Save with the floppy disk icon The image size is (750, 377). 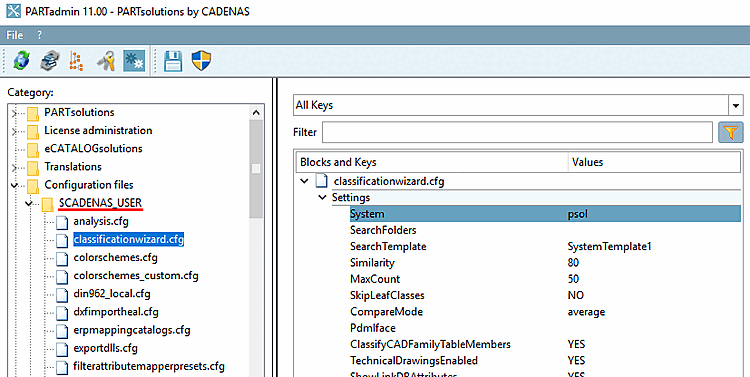tap(173, 61)
